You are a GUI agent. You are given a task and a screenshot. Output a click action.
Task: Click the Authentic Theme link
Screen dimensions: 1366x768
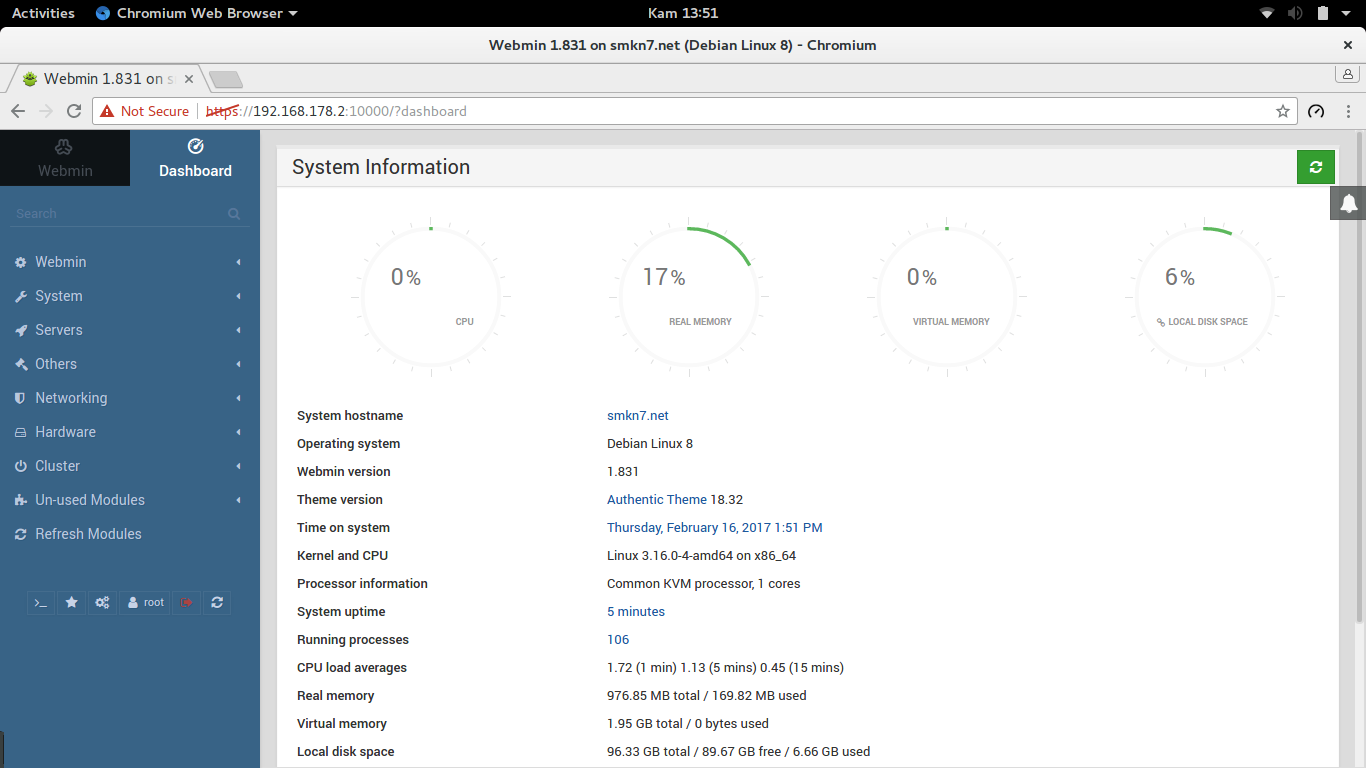(x=657, y=500)
